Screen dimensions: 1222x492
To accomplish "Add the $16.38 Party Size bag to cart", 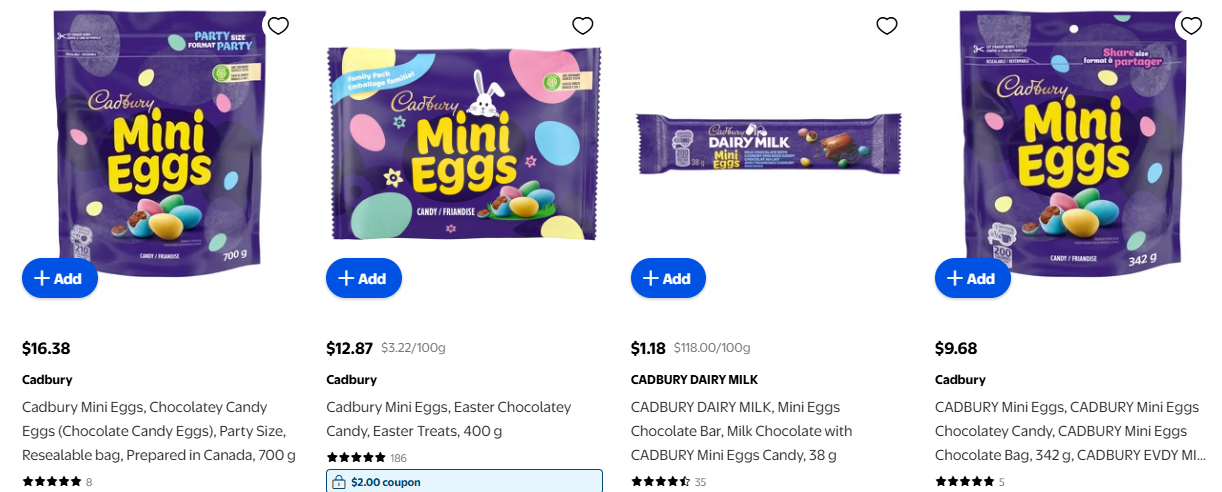I will point(60,278).
